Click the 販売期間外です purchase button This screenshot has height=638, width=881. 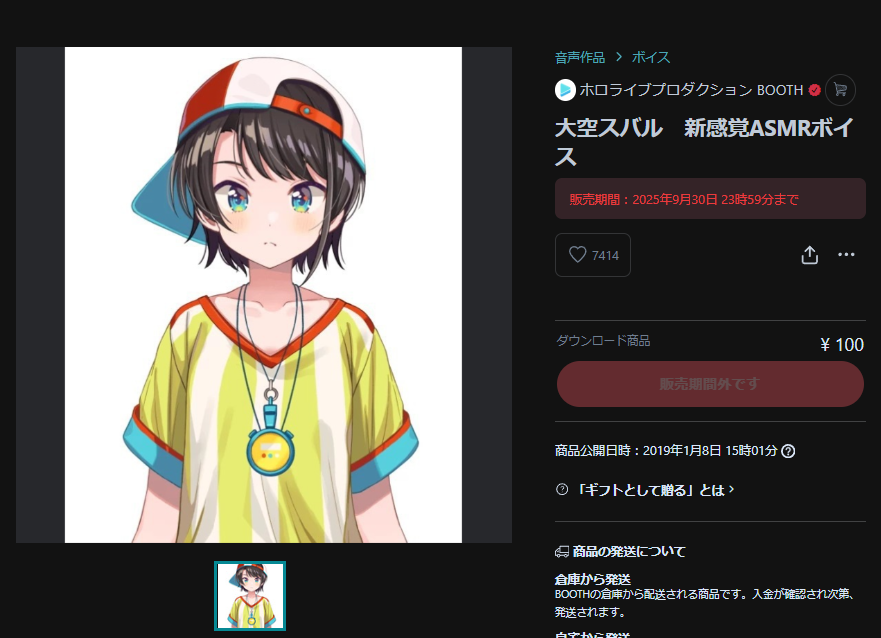pyautogui.click(x=710, y=384)
